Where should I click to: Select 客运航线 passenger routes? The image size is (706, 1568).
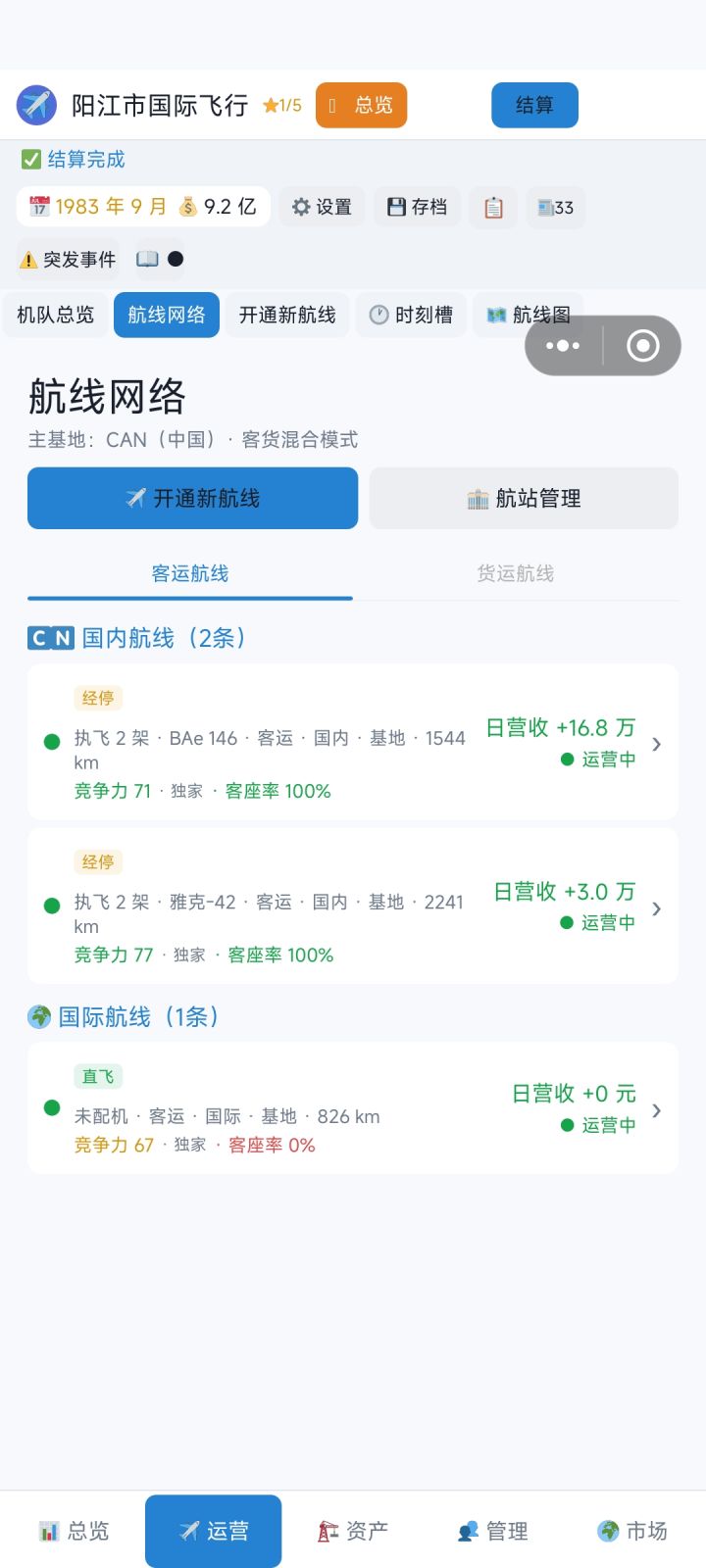[190, 573]
